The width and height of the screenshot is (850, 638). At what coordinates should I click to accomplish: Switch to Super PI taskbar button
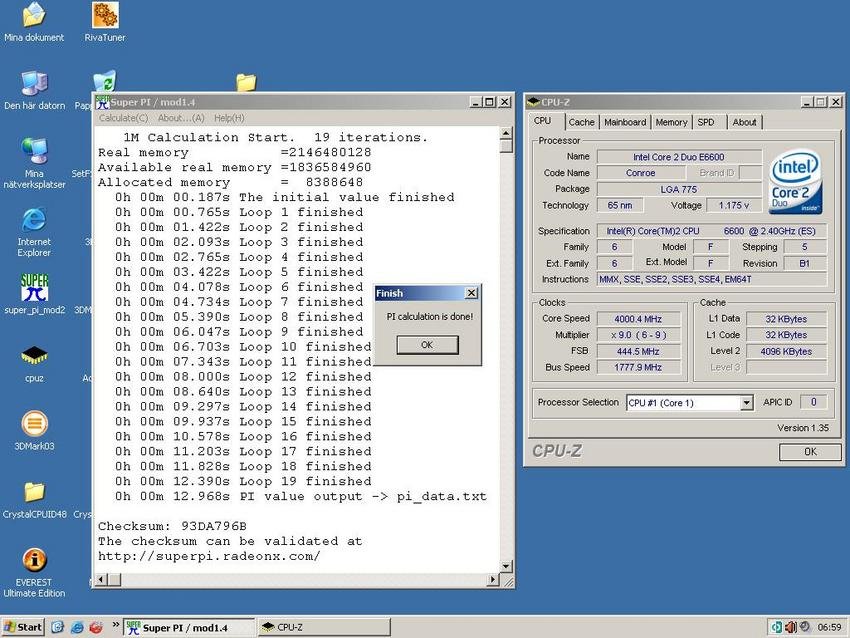click(x=189, y=627)
